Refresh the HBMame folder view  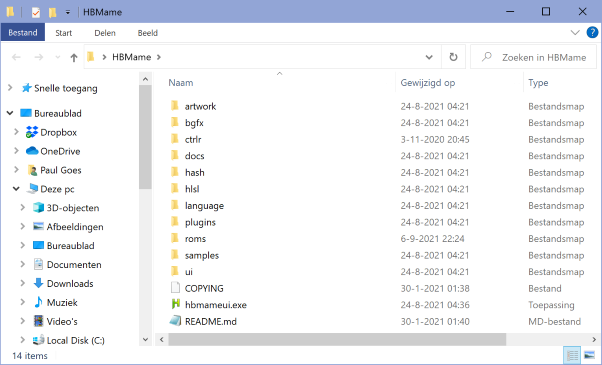point(453,57)
